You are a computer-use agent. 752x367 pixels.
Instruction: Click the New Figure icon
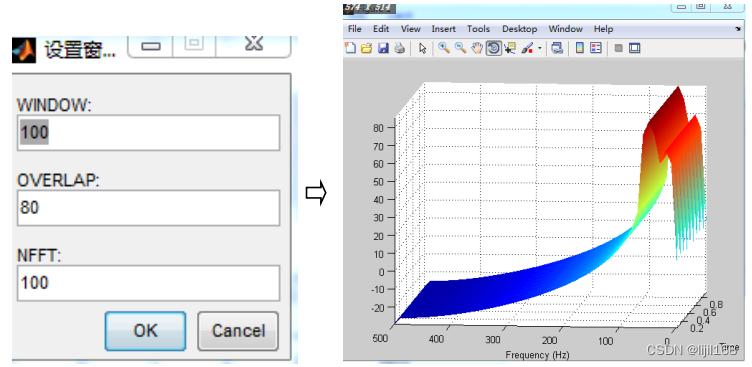pos(351,48)
